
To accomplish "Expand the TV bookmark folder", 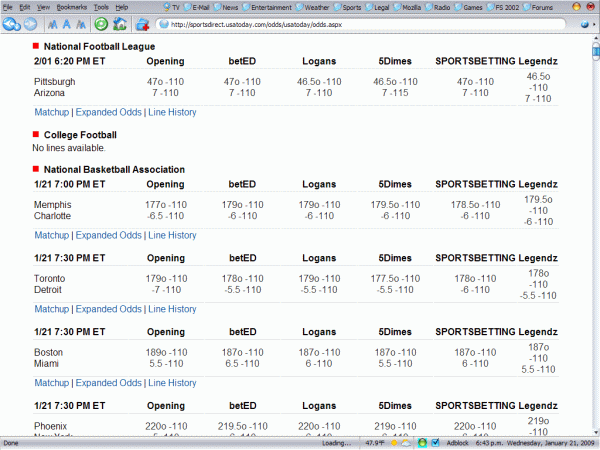I will point(171,7).
